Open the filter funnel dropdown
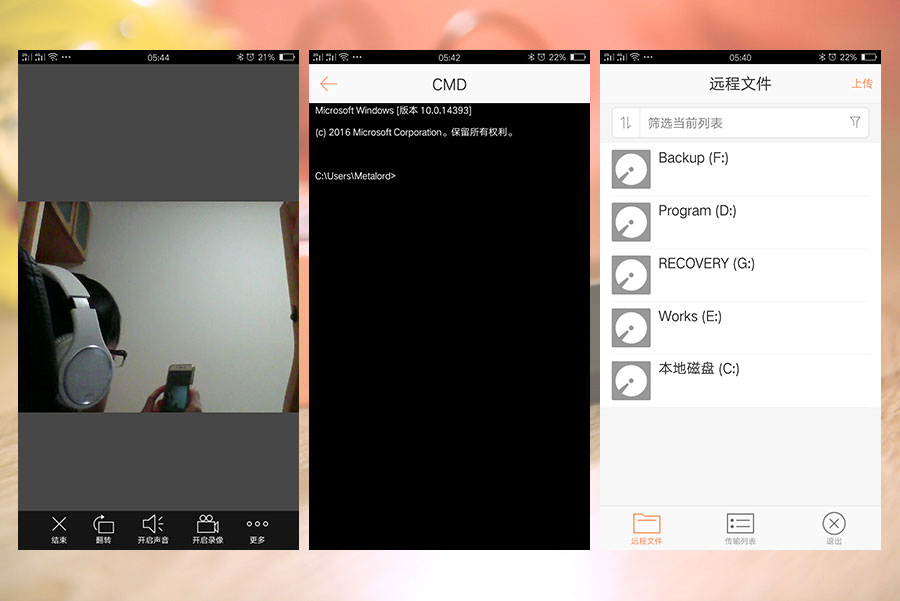 tap(855, 122)
